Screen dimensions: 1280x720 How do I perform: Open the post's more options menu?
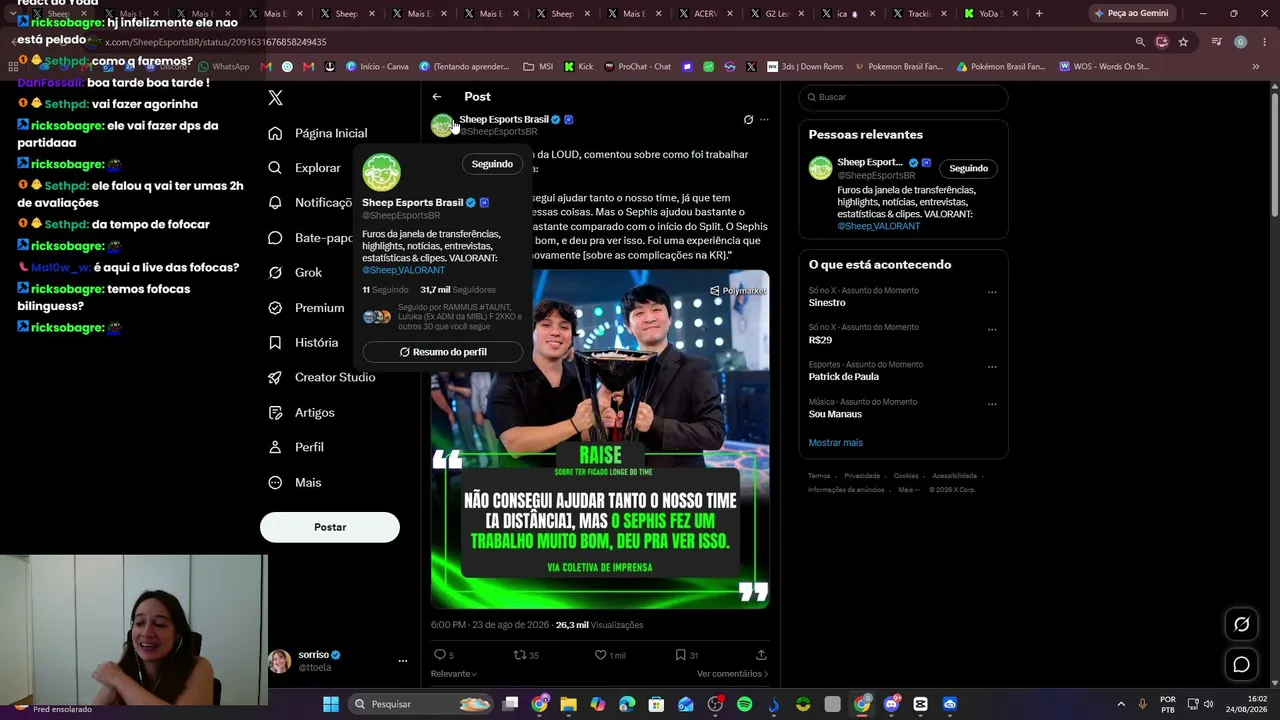pos(764,120)
